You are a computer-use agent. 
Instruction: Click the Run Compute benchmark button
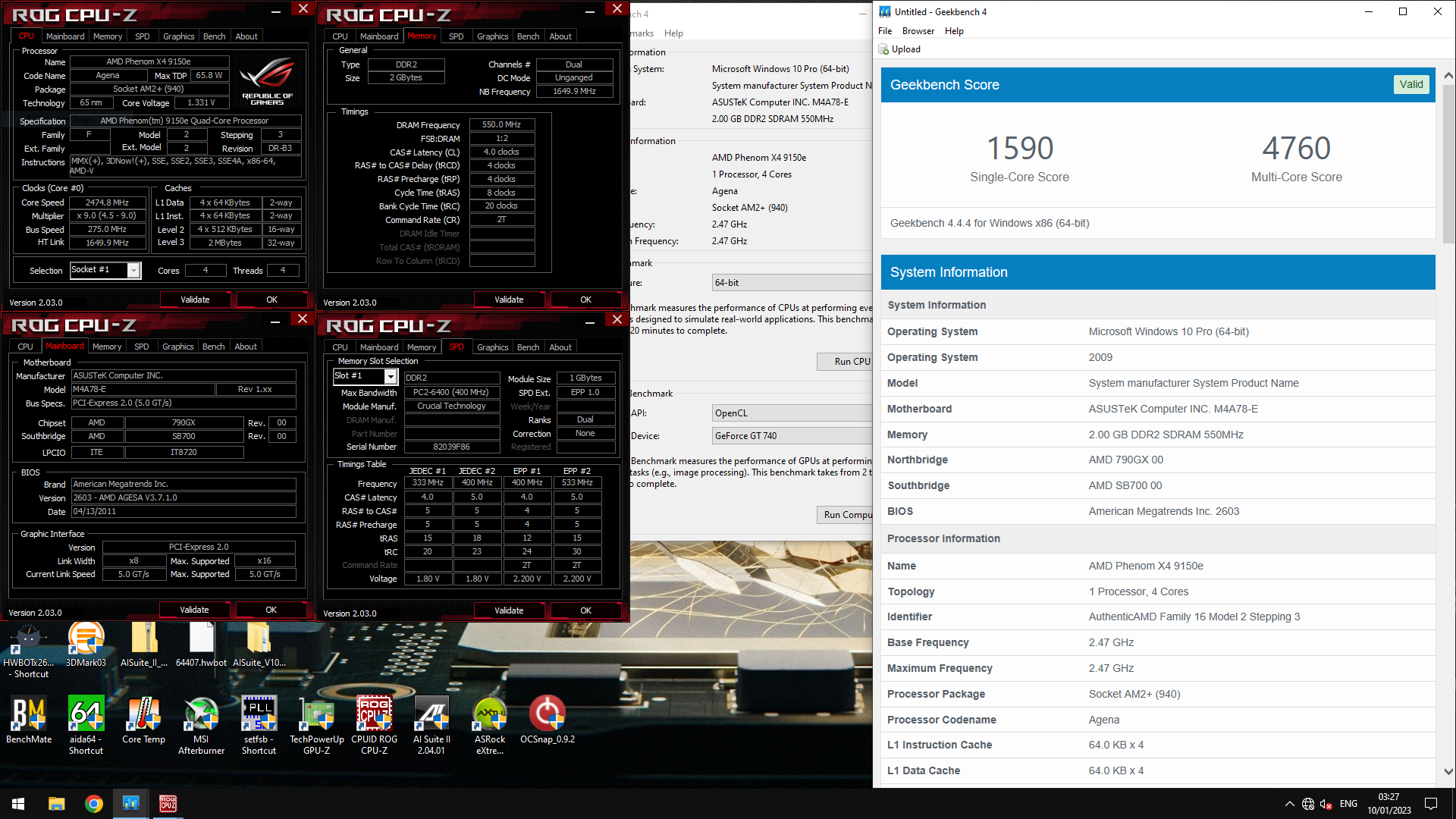point(845,515)
